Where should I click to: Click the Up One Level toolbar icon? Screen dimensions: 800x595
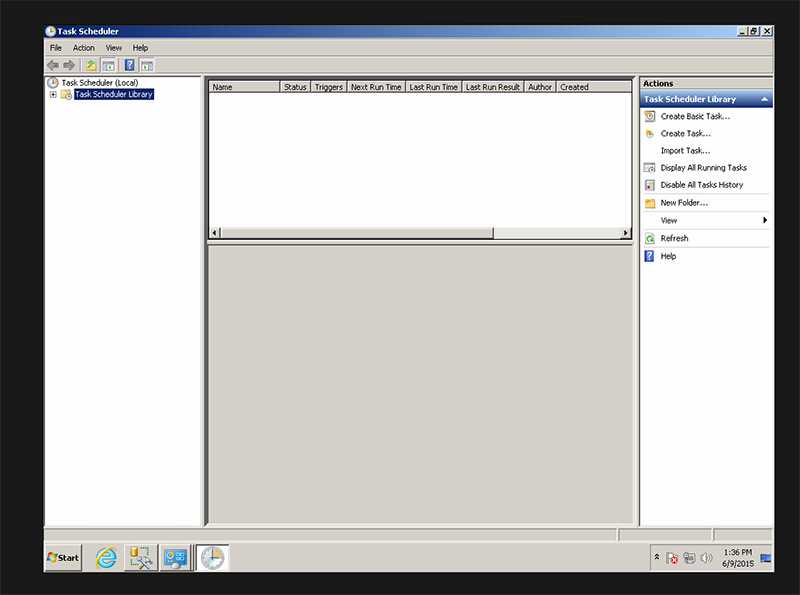click(91, 65)
